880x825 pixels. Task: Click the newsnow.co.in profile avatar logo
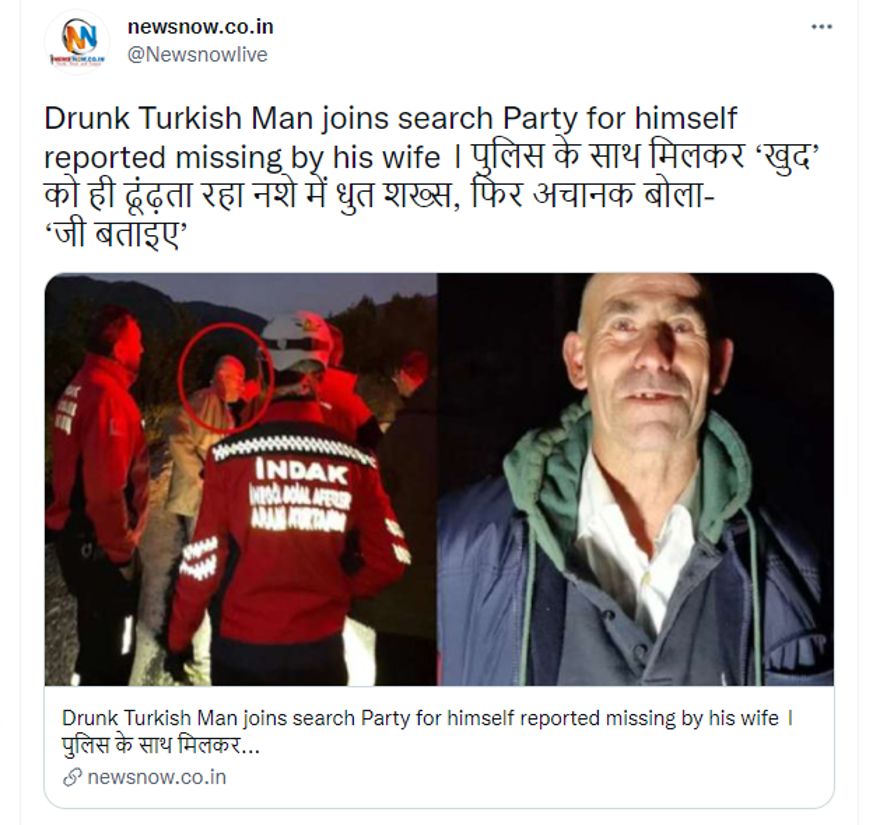[x=77, y=42]
